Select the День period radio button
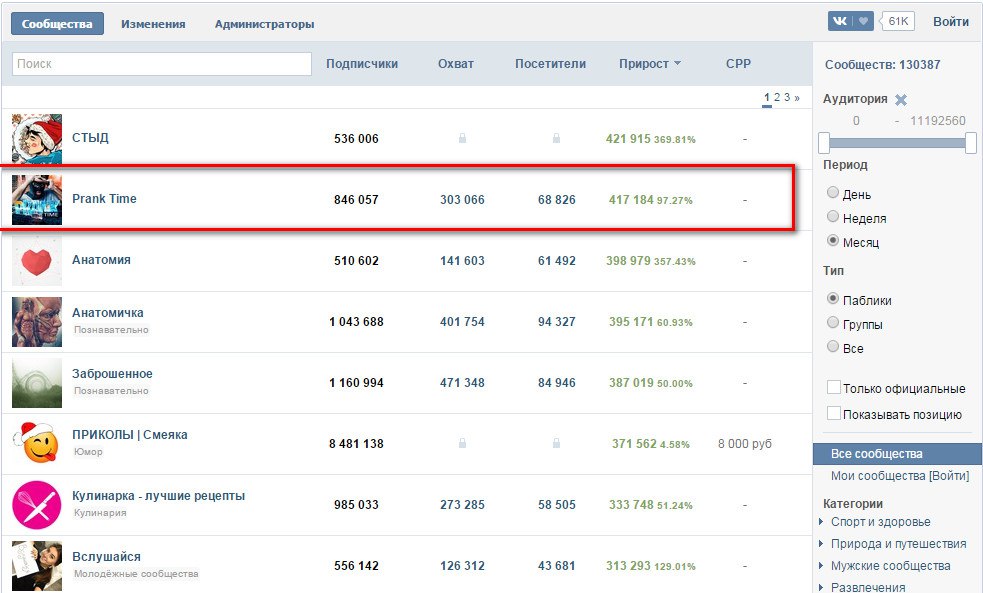 point(833,194)
